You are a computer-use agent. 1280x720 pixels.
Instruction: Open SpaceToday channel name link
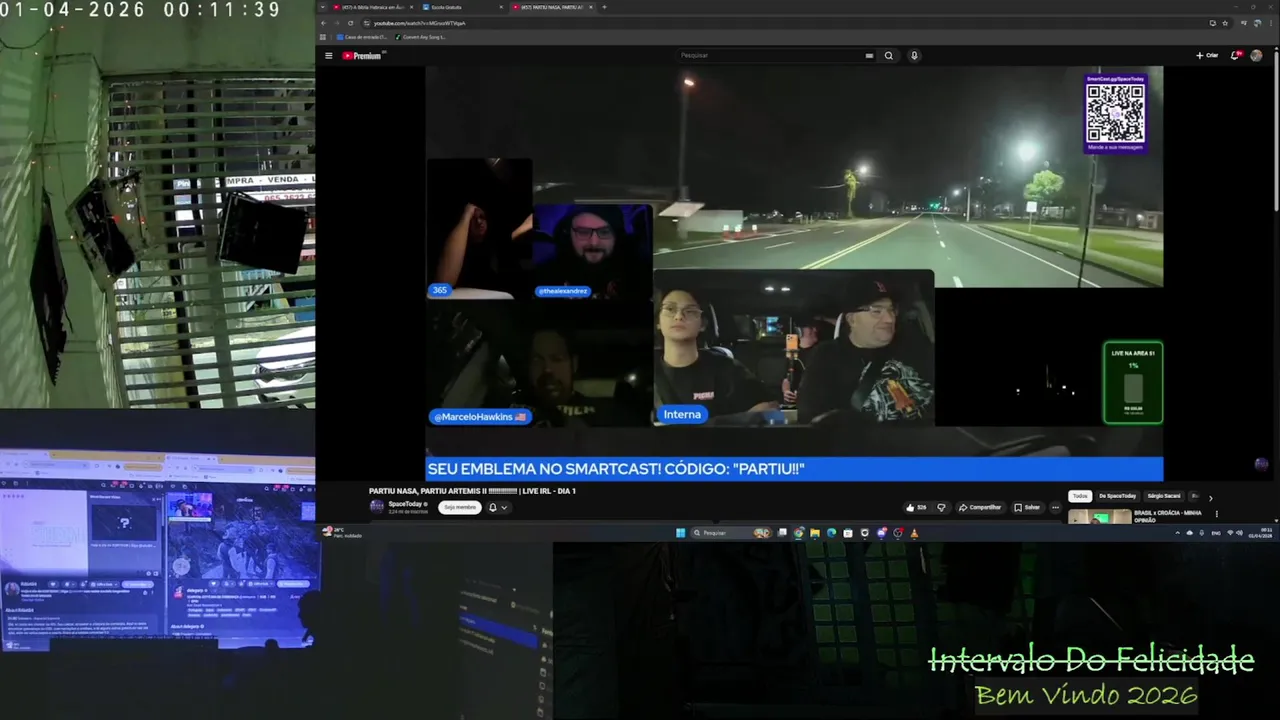point(406,504)
